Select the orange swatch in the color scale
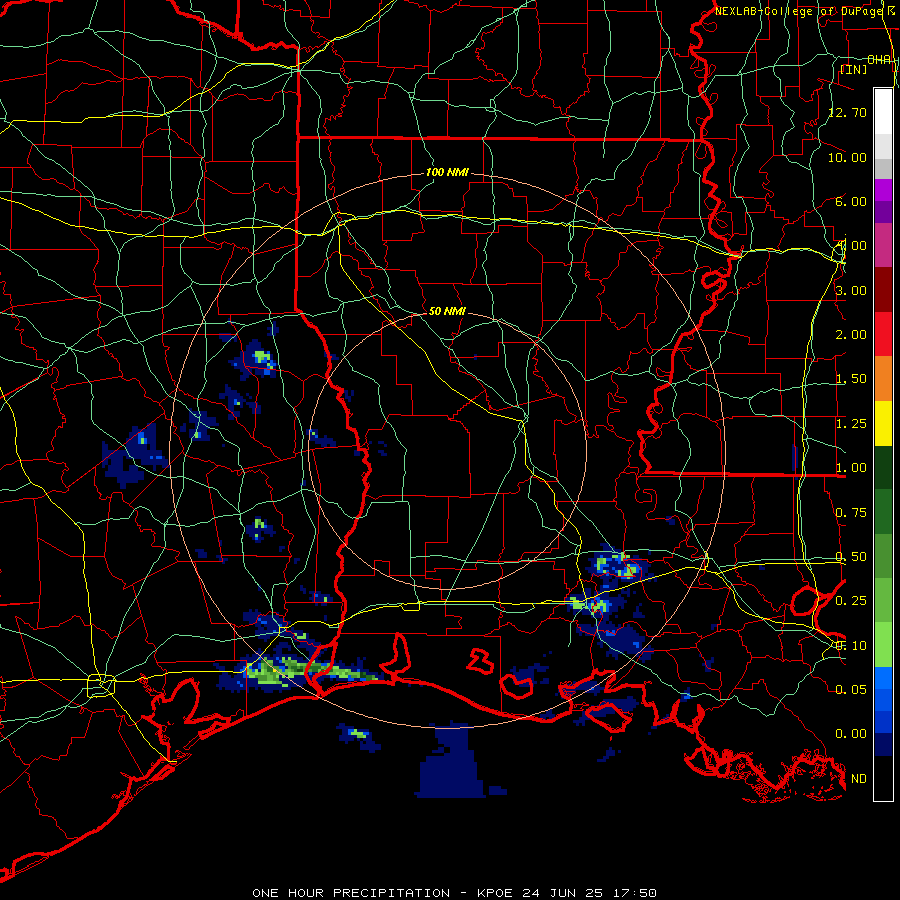900x900 pixels. click(x=883, y=378)
